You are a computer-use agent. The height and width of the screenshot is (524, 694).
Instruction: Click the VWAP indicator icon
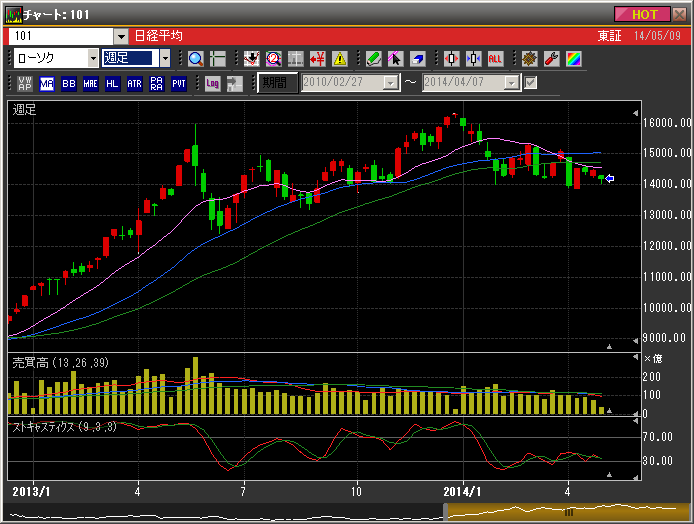click(x=25, y=83)
